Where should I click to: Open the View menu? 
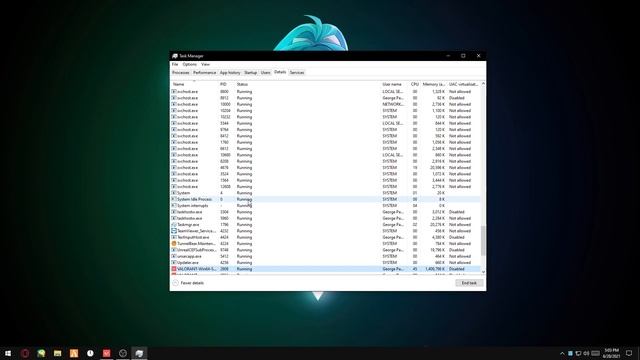pyautogui.click(x=205, y=64)
